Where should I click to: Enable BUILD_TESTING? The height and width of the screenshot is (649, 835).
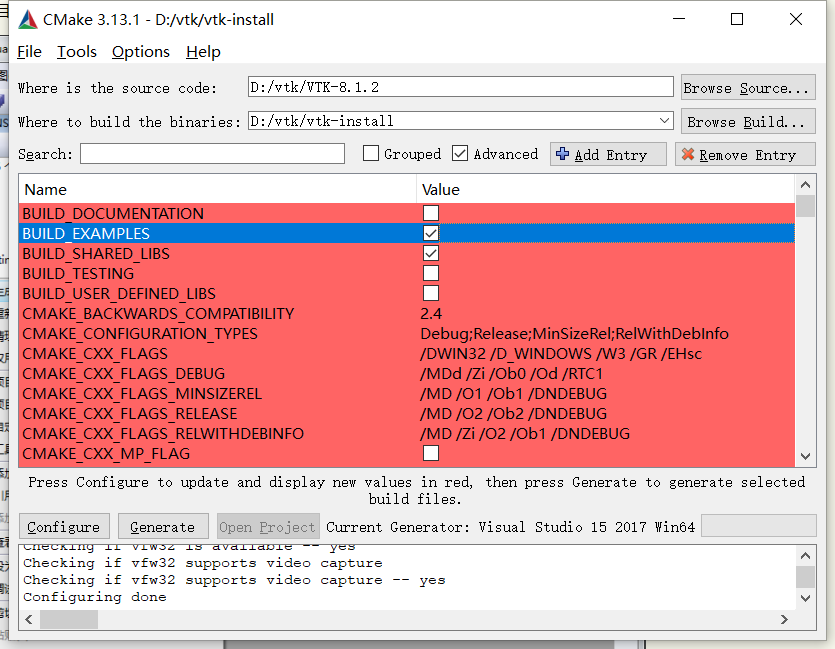pyautogui.click(x=430, y=272)
